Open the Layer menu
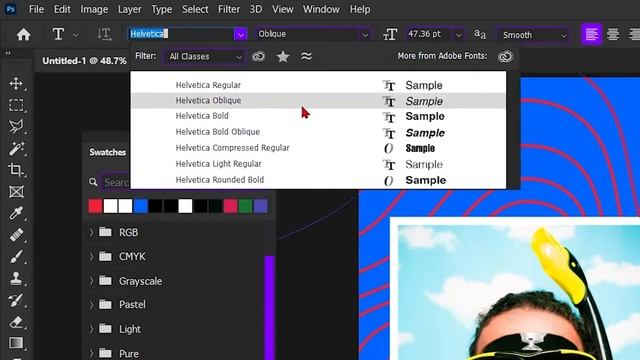 point(130,9)
